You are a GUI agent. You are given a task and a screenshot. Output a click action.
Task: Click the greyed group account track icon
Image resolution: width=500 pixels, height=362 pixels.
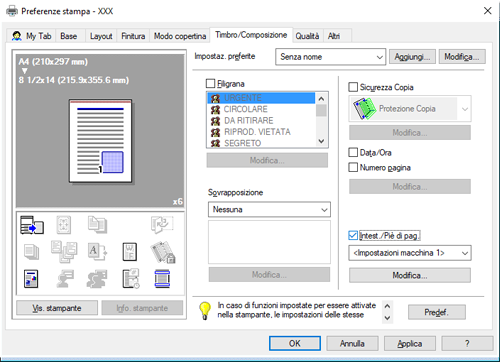(97, 279)
